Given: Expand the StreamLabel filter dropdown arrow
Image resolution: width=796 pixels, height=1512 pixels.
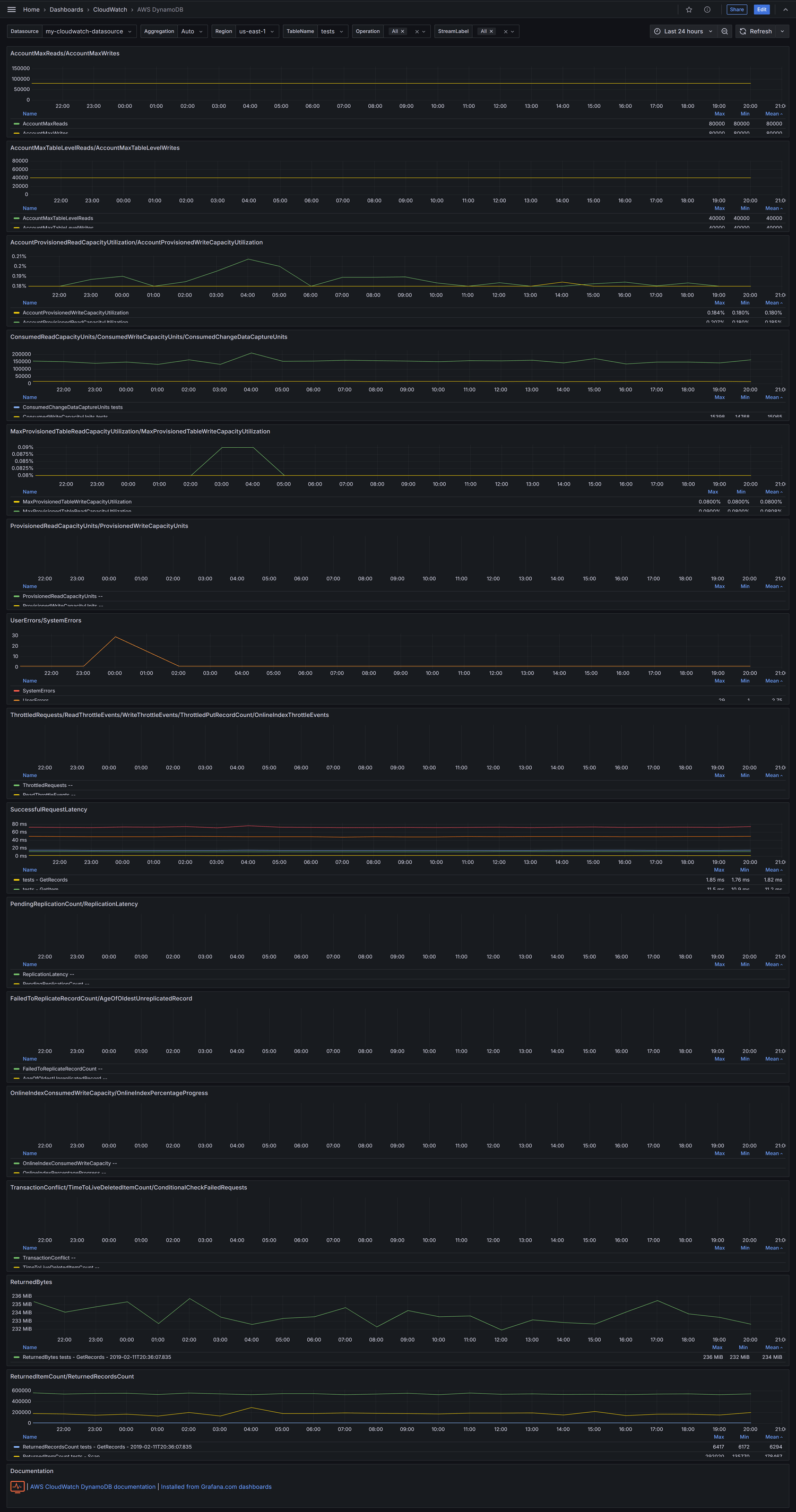Looking at the screenshot, I should 513,32.
